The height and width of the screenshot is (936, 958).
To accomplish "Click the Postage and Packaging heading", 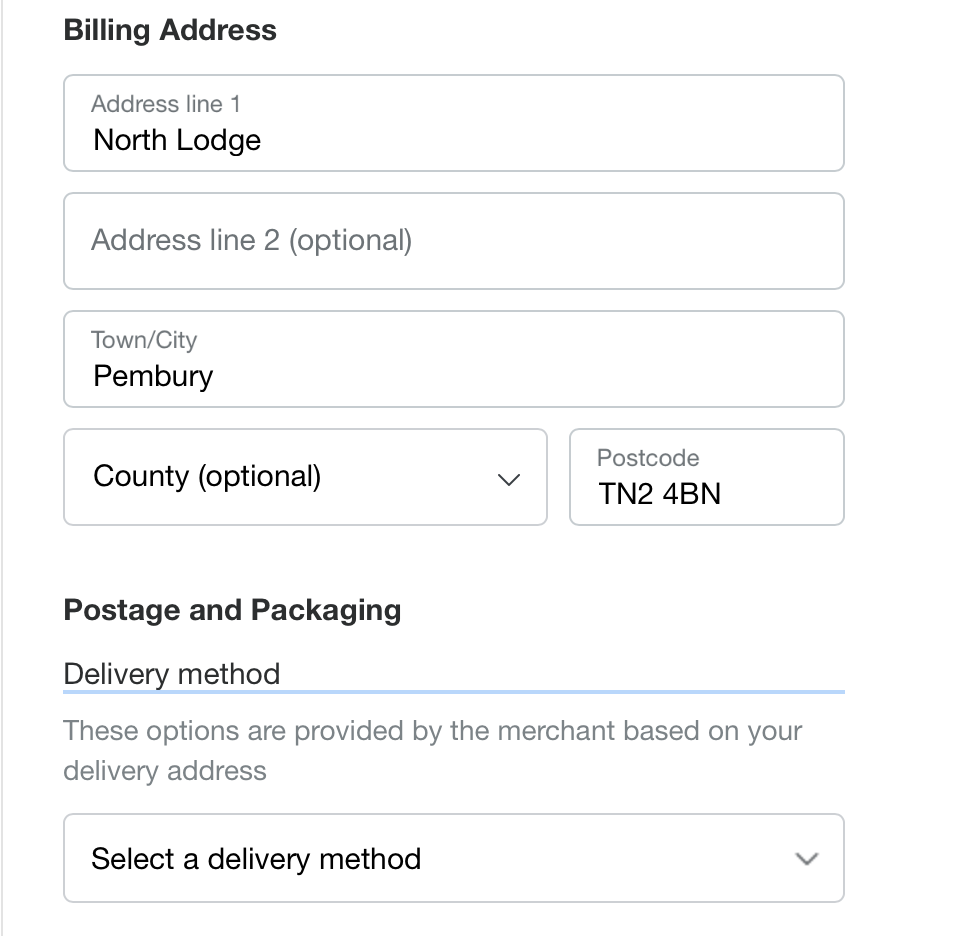I will point(232,610).
